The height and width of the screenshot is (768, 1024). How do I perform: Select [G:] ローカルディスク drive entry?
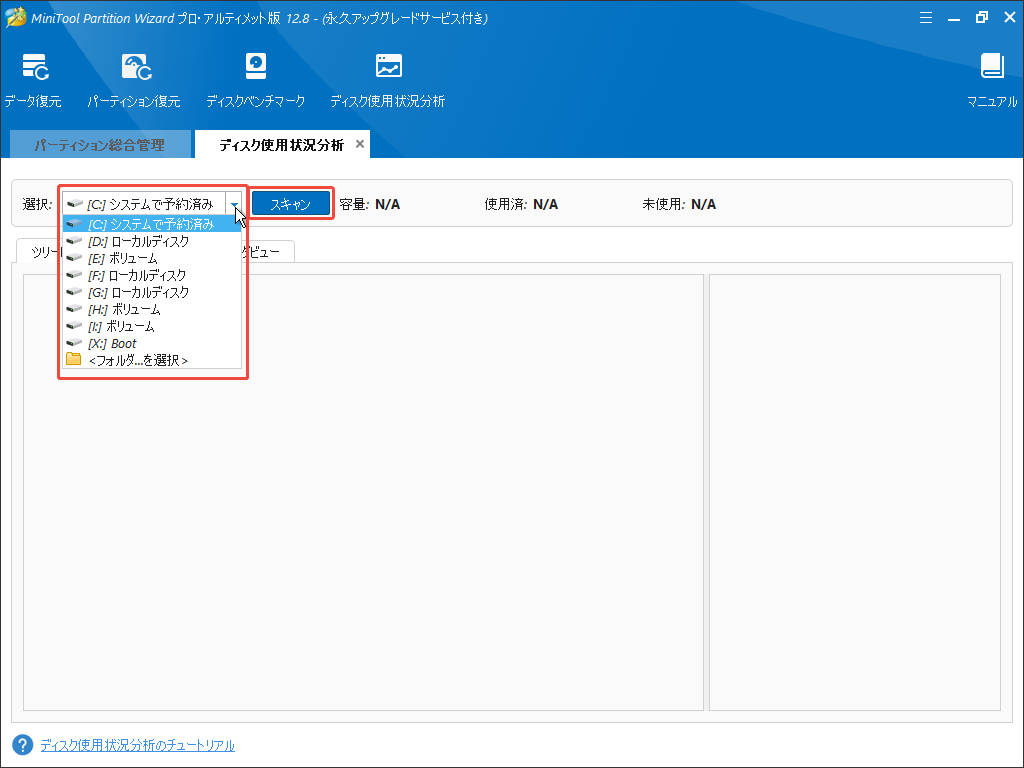point(152,292)
